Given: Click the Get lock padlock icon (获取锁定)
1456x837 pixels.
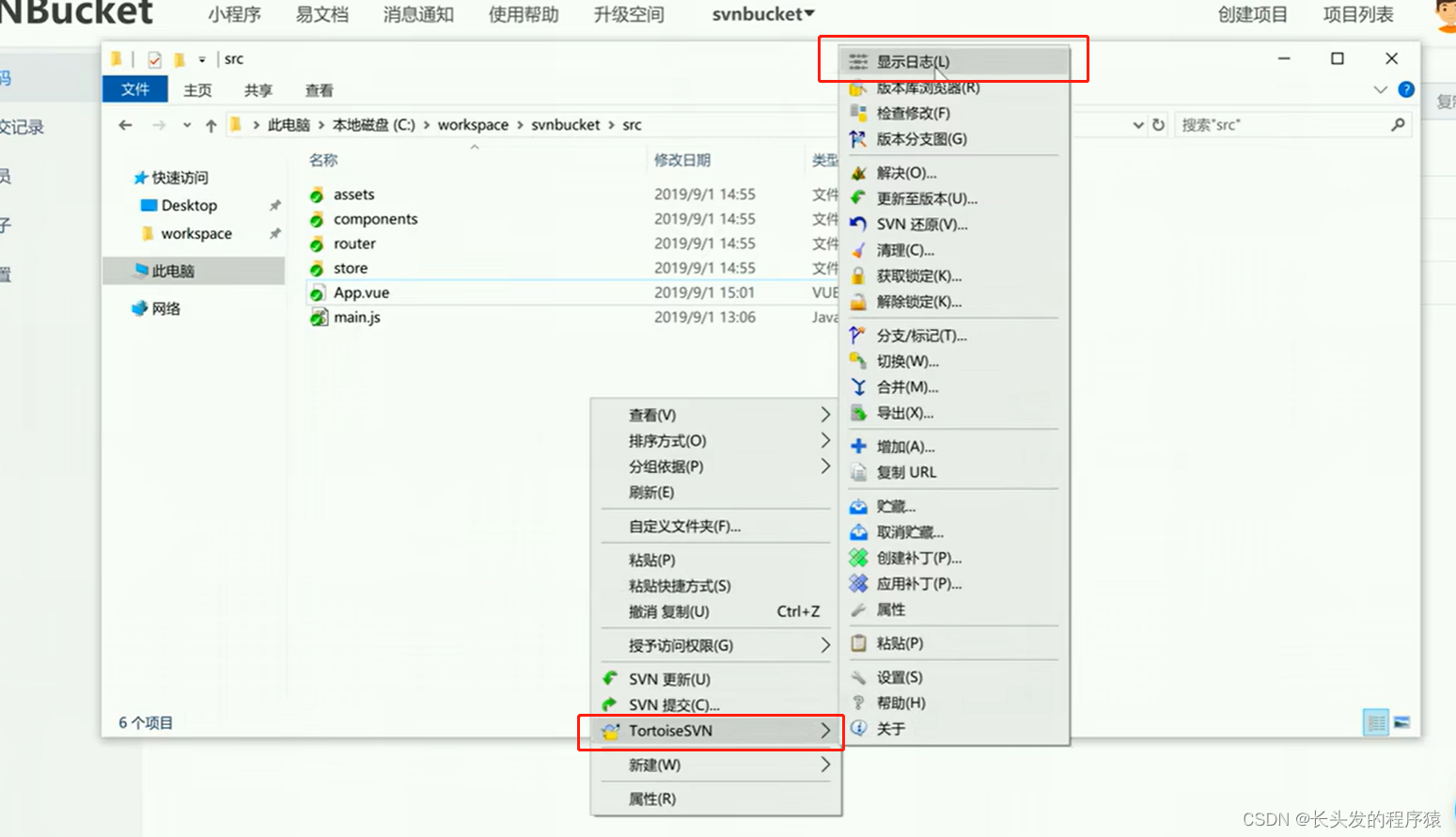Looking at the screenshot, I should click(x=858, y=276).
